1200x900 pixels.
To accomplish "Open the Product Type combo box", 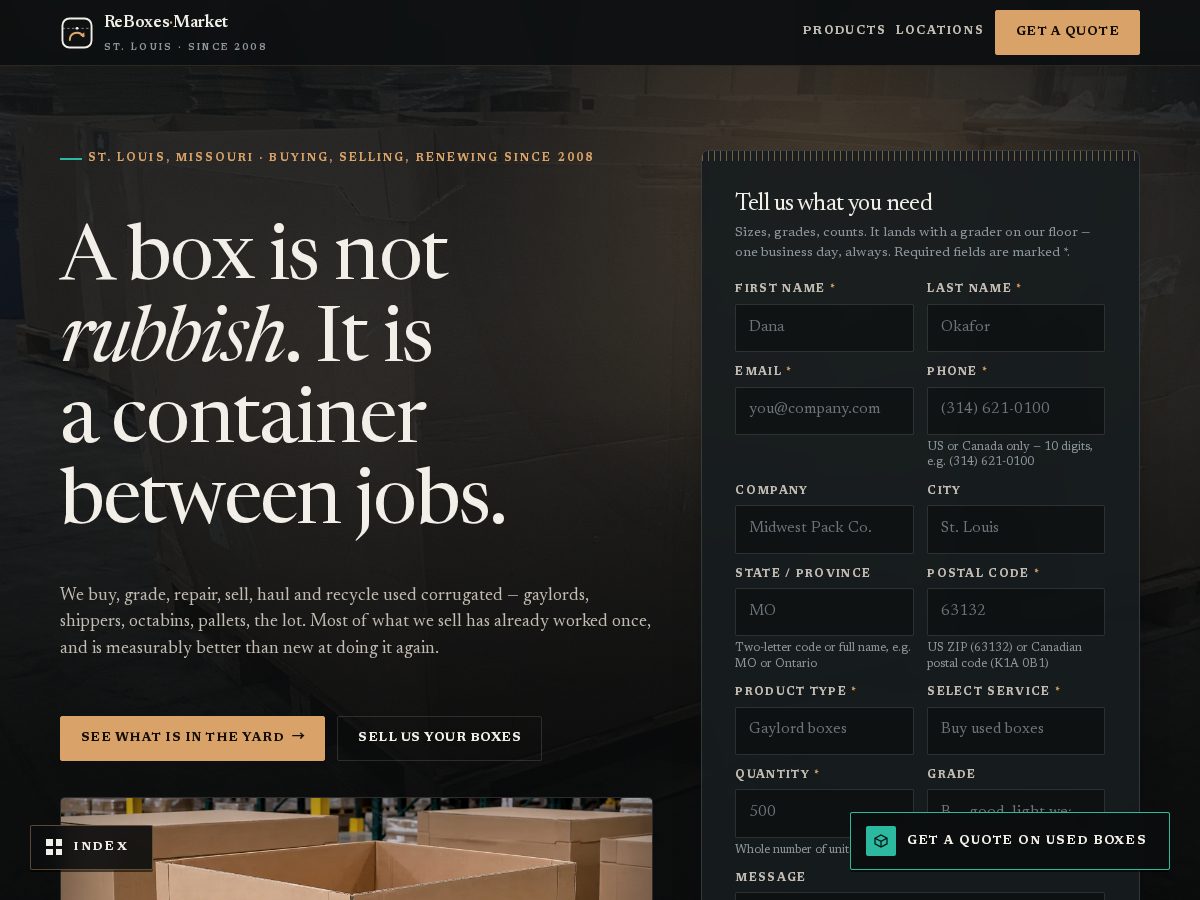I will click(824, 731).
